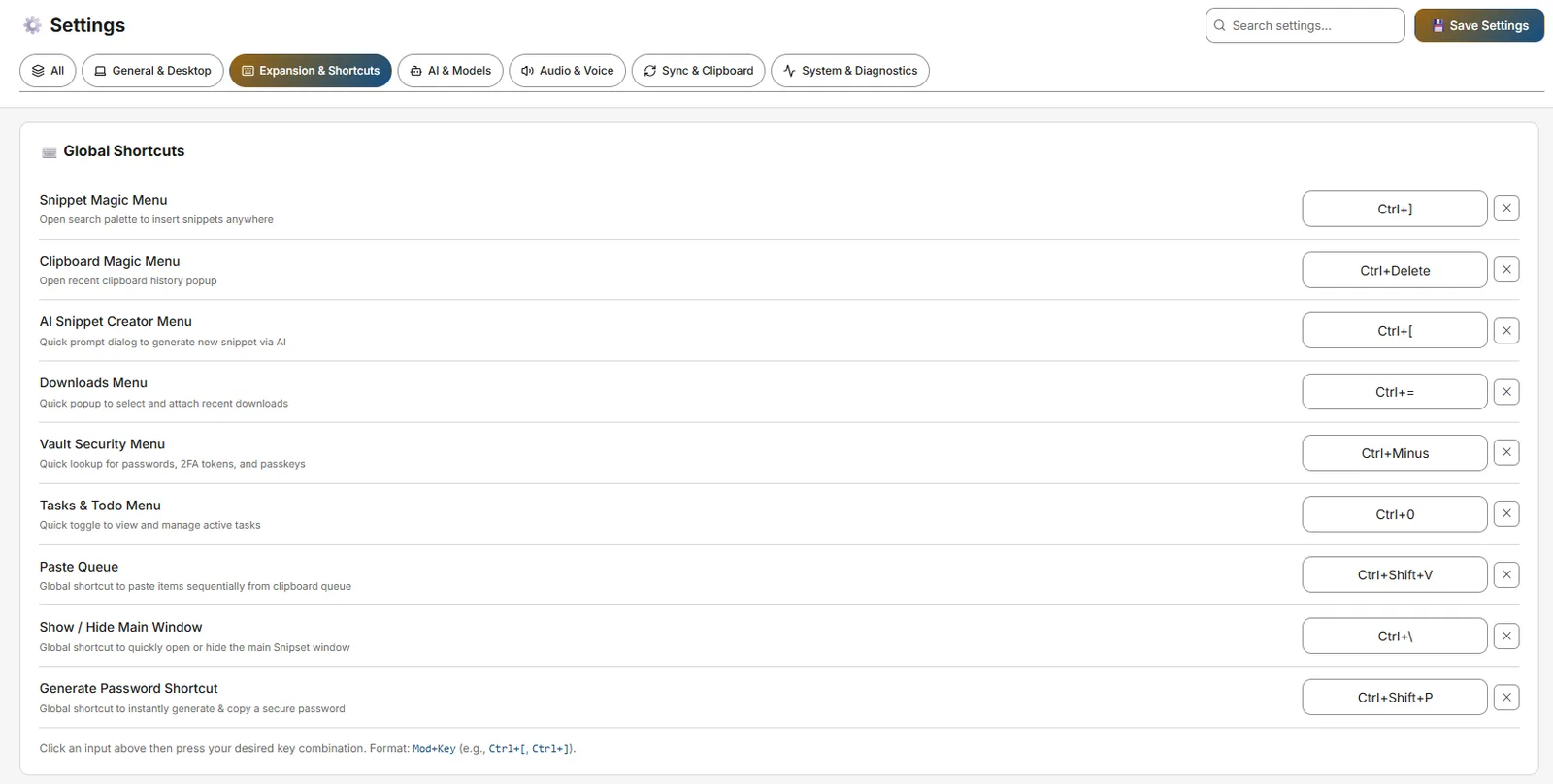The height and width of the screenshot is (784, 1553).
Task: Edit the Ctrl+Shift+P shortcut input
Action: pyautogui.click(x=1395, y=698)
